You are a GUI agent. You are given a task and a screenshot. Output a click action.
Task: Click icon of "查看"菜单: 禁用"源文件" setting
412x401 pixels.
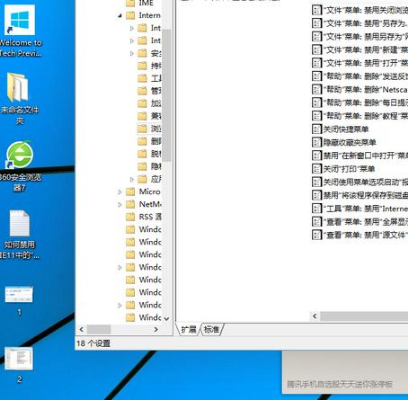point(316,235)
